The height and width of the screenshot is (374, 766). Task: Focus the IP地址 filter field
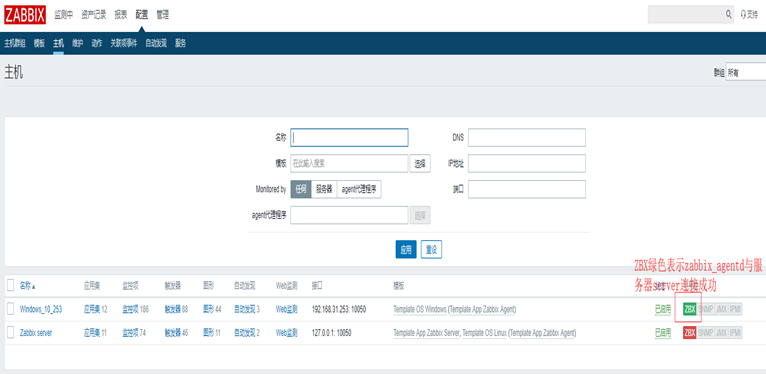click(x=527, y=164)
